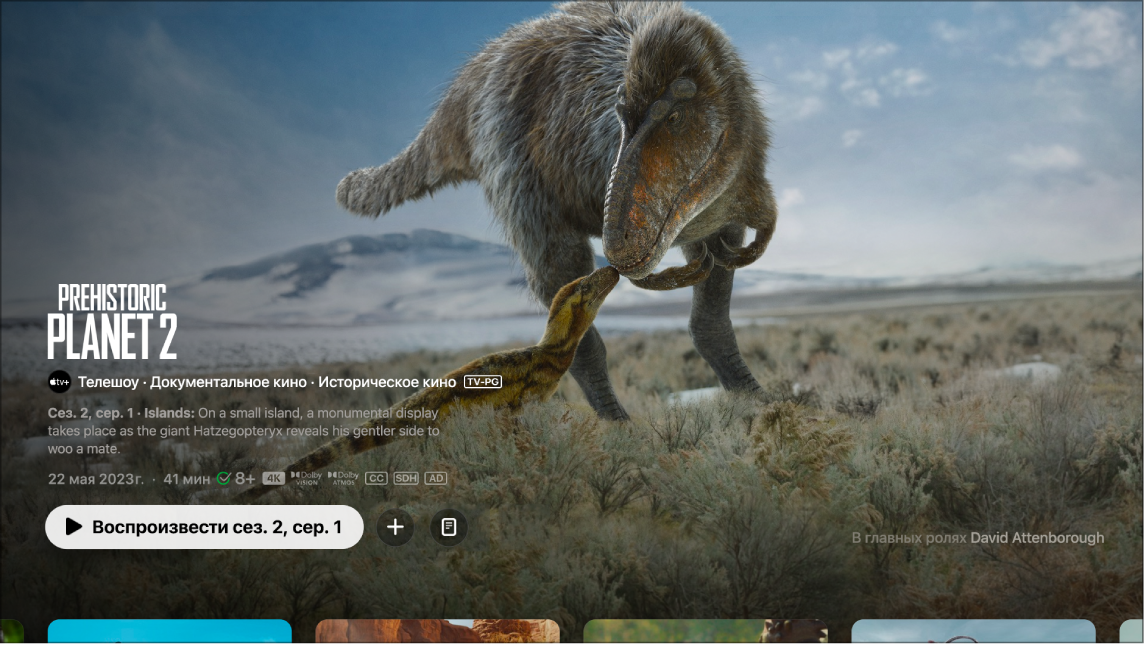The width and height of the screenshot is (1146, 646).
Task: Open David Attenborough cast link
Action: point(1037,538)
